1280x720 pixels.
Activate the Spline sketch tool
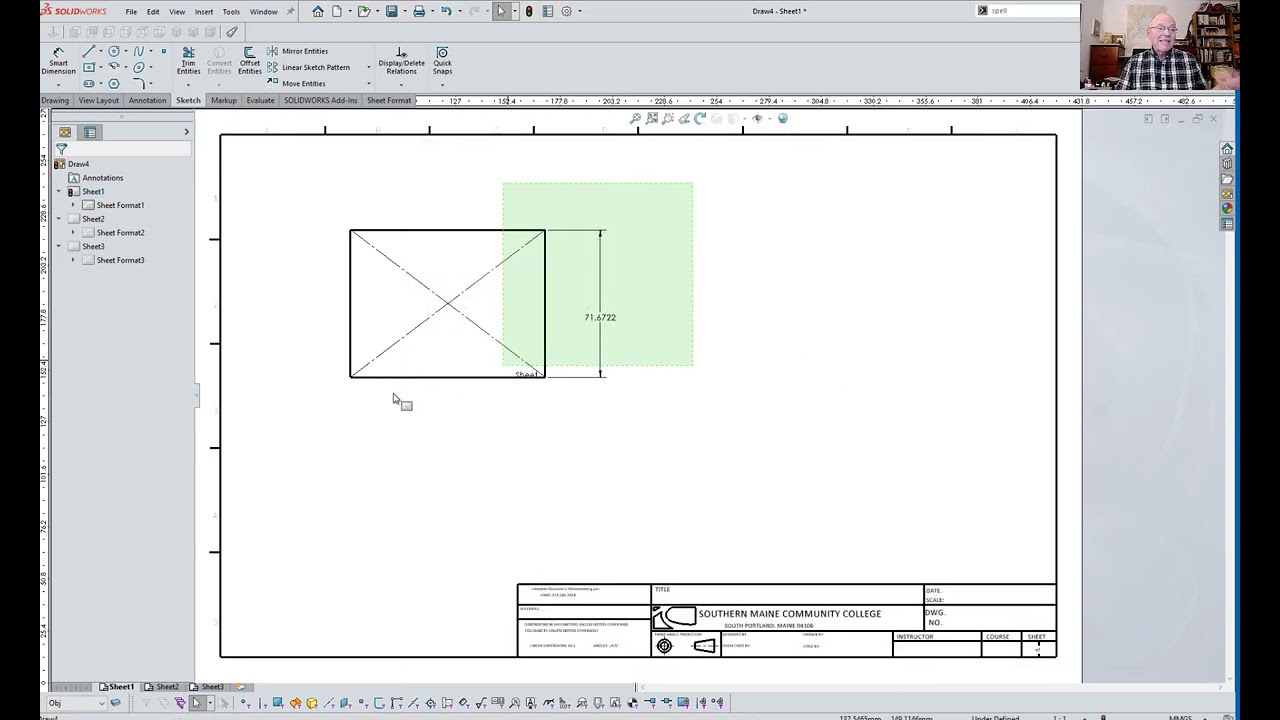pos(139,51)
